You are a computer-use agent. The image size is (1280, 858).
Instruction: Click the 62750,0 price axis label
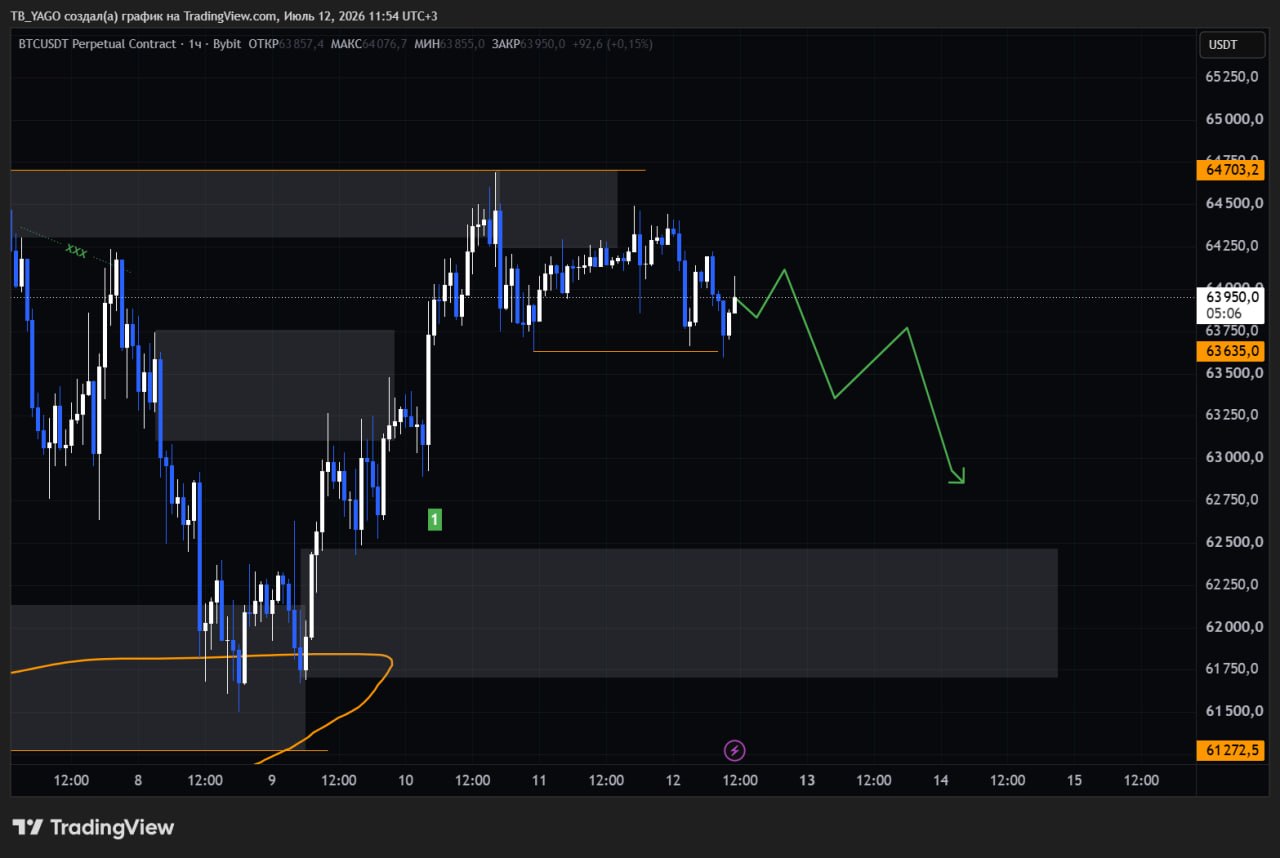1231,500
